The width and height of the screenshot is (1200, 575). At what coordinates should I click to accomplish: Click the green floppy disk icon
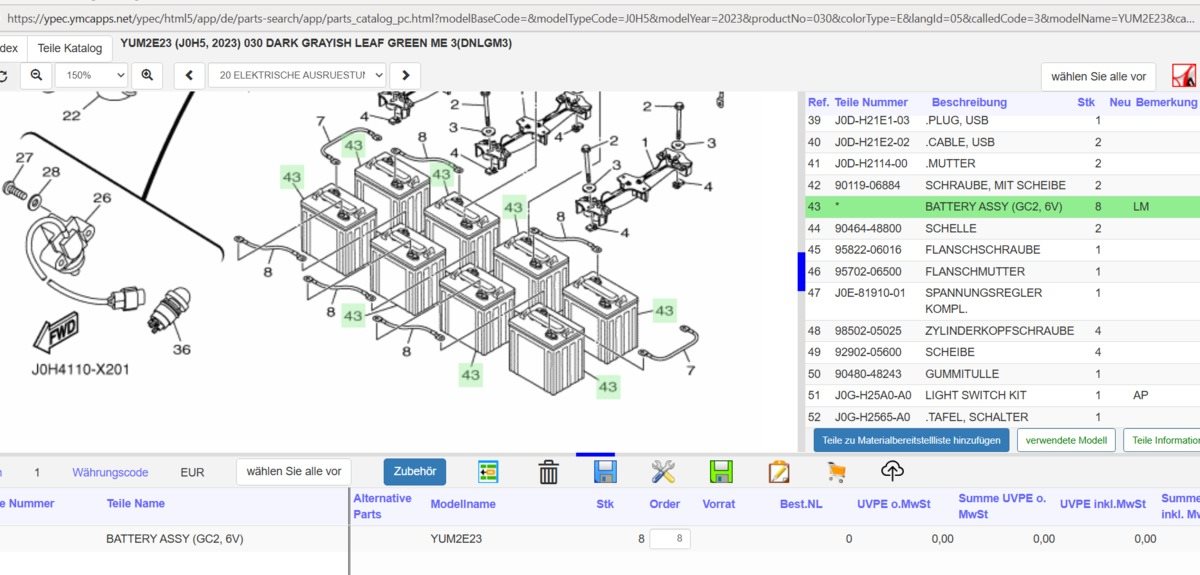(x=721, y=472)
